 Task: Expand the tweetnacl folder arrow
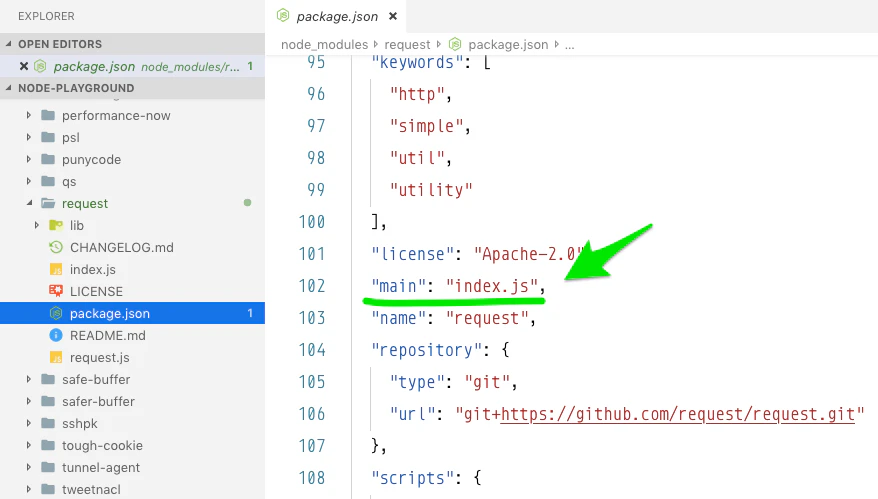(29, 489)
